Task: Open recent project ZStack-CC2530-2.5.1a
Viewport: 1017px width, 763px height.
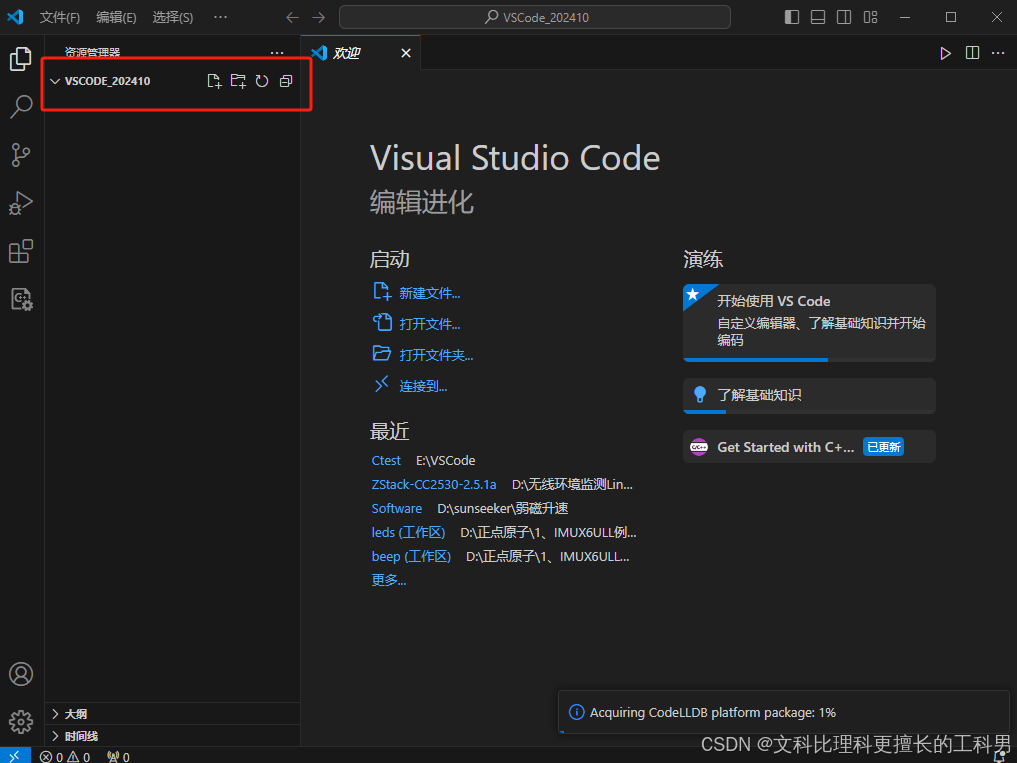Action: 434,484
